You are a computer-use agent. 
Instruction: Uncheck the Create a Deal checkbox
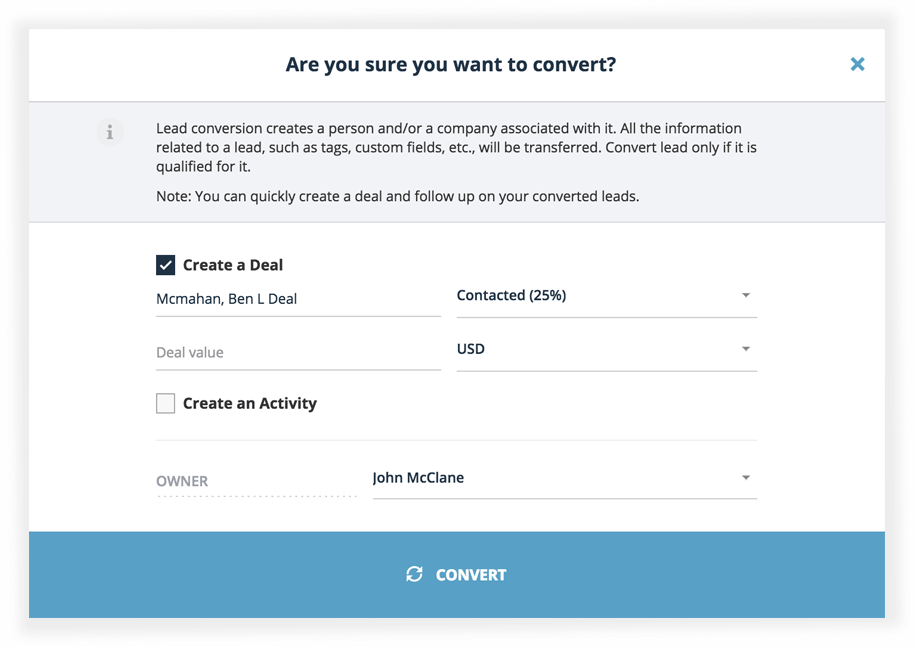(166, 265)
